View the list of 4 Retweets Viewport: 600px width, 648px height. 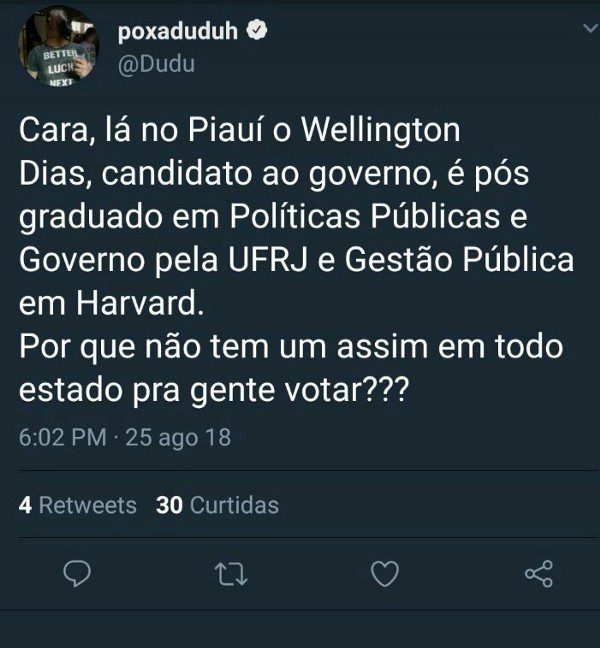78,505
